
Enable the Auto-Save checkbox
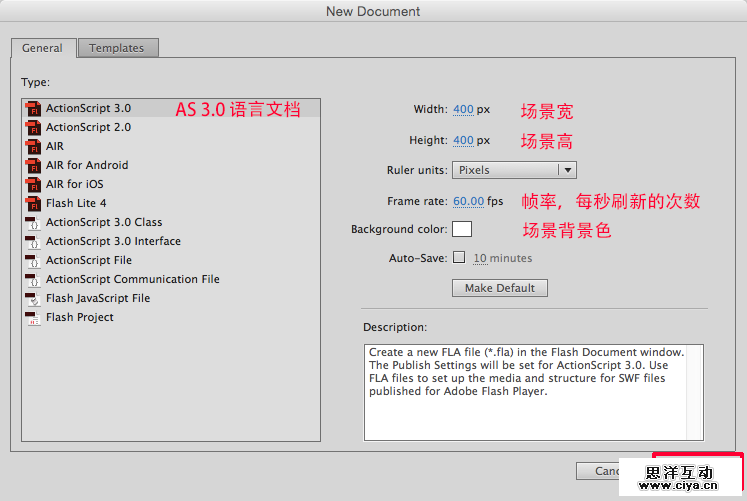click(459, 258)
